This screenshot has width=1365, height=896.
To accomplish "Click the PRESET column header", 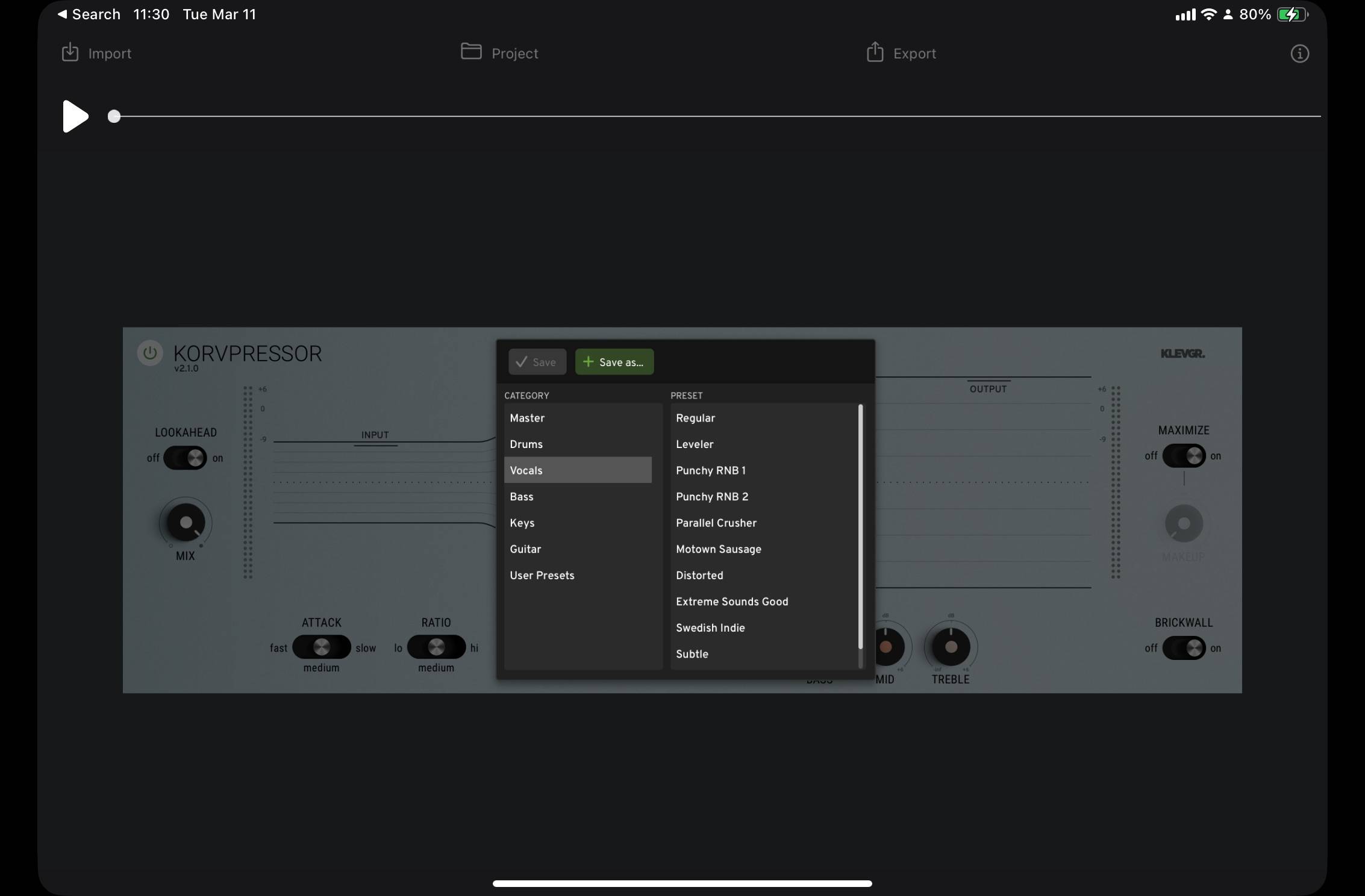I will [687, 396].
